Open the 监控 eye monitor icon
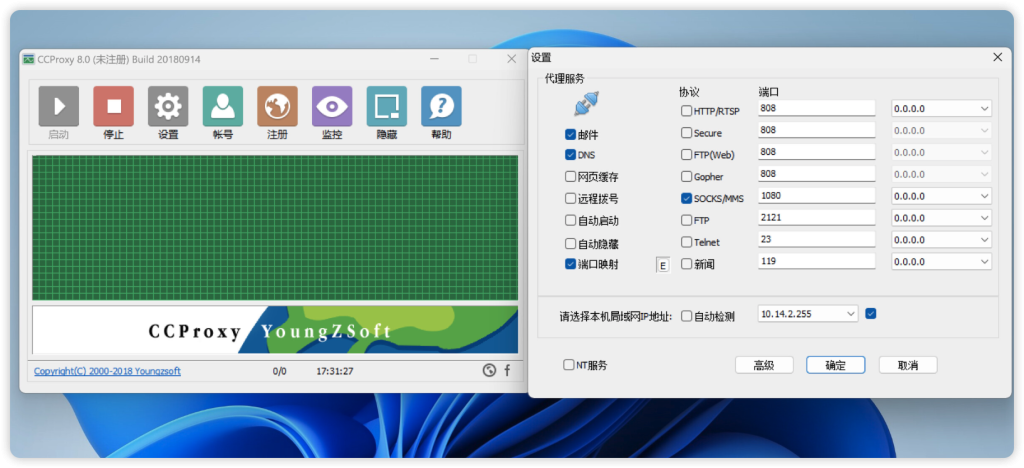1024x468 pixels. [332, 106]
